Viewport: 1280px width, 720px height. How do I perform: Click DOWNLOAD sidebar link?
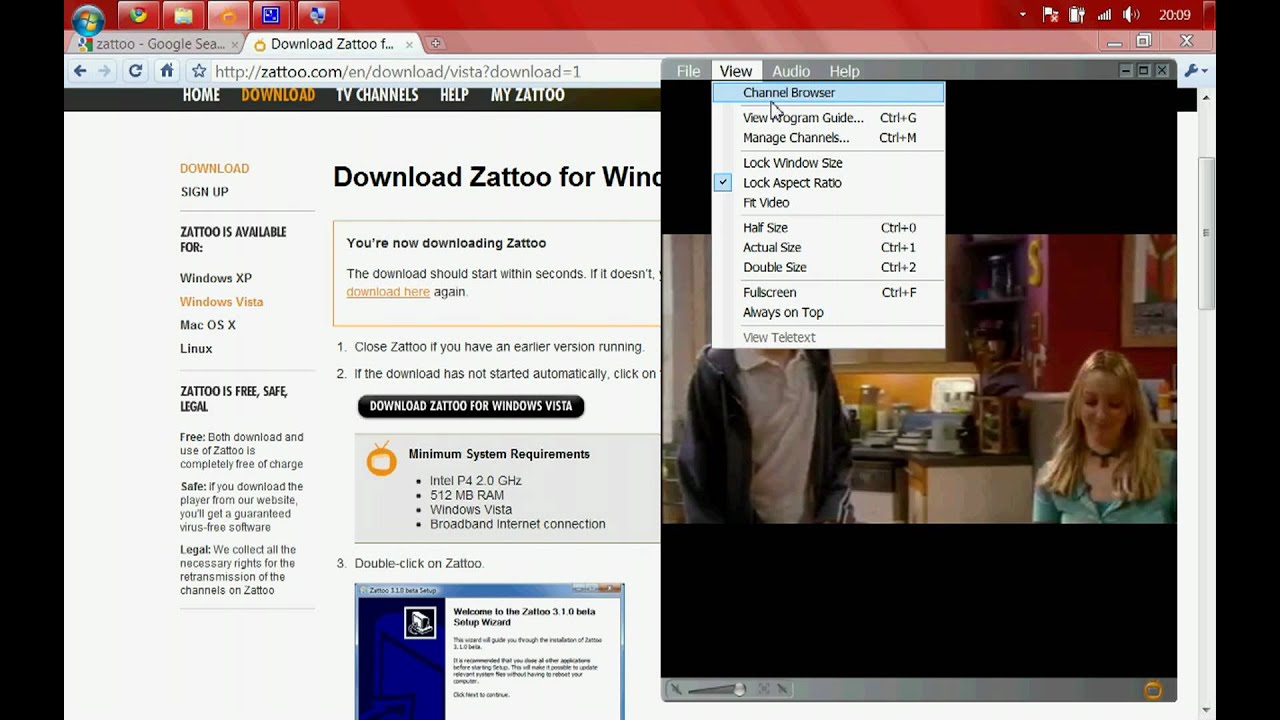coord(214,169)
